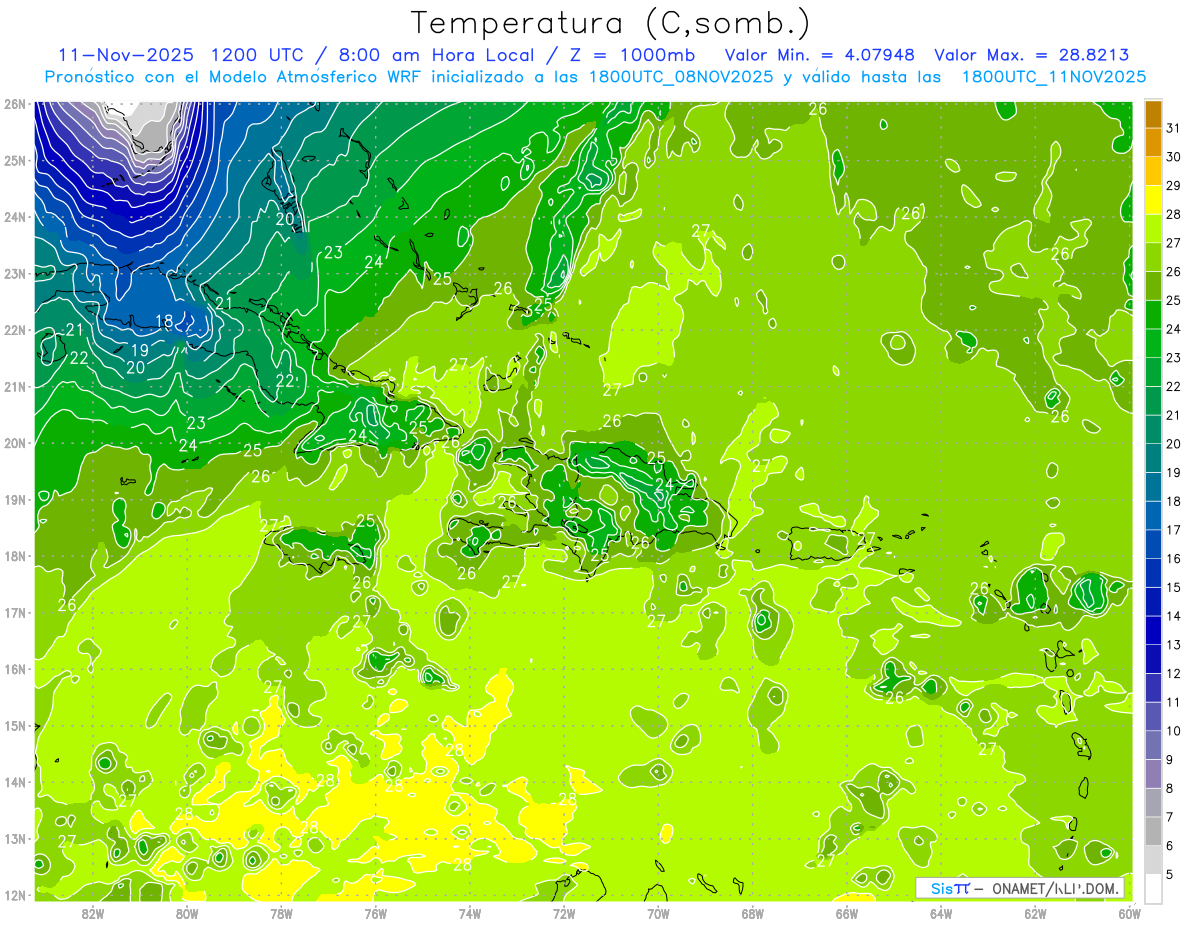1200x927 pixels.
Task: Click the "13" label on the color scale
Action: [x=1174, y=645]
